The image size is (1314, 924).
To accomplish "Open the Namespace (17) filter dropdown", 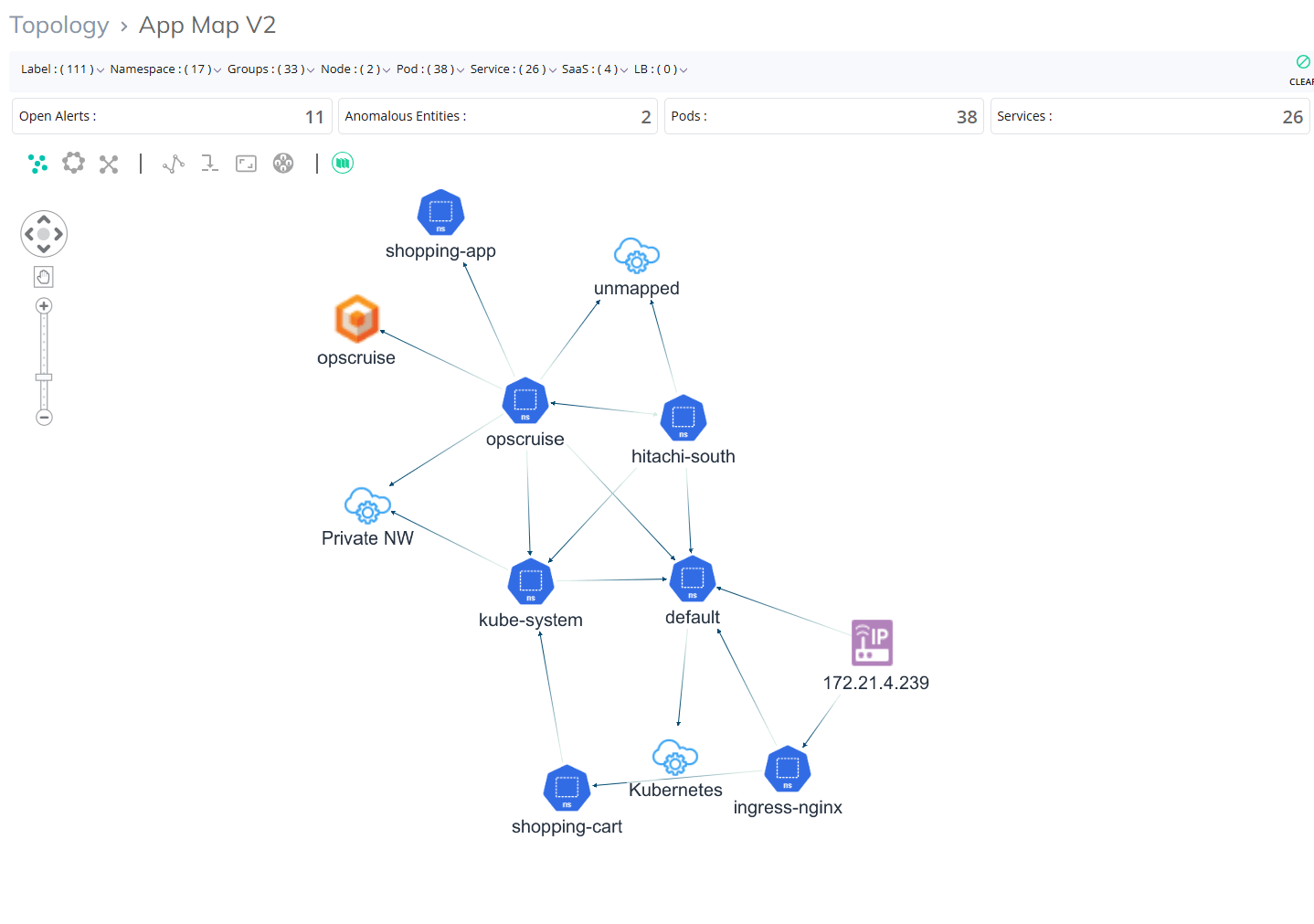I will tap(165, 69).
